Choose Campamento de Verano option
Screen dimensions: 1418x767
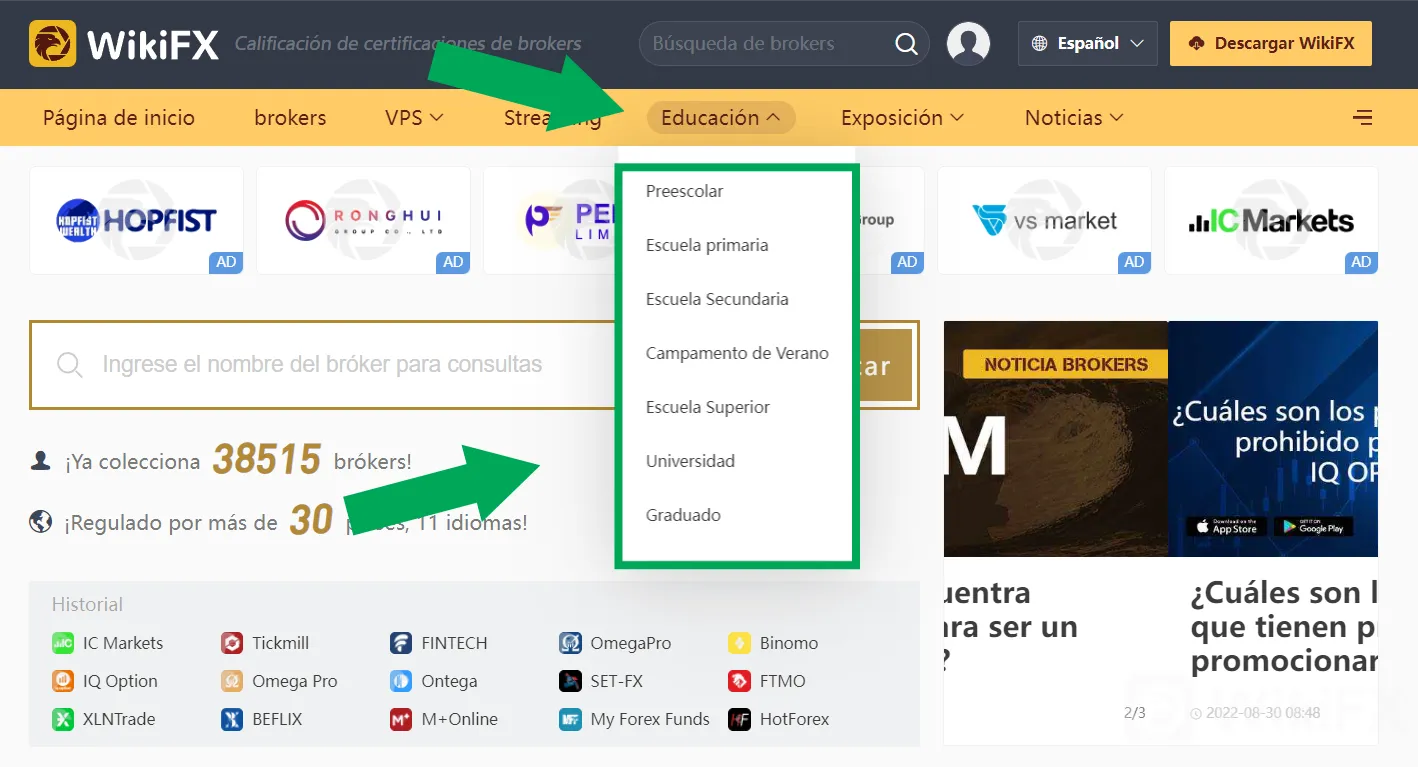coord(737,353)
